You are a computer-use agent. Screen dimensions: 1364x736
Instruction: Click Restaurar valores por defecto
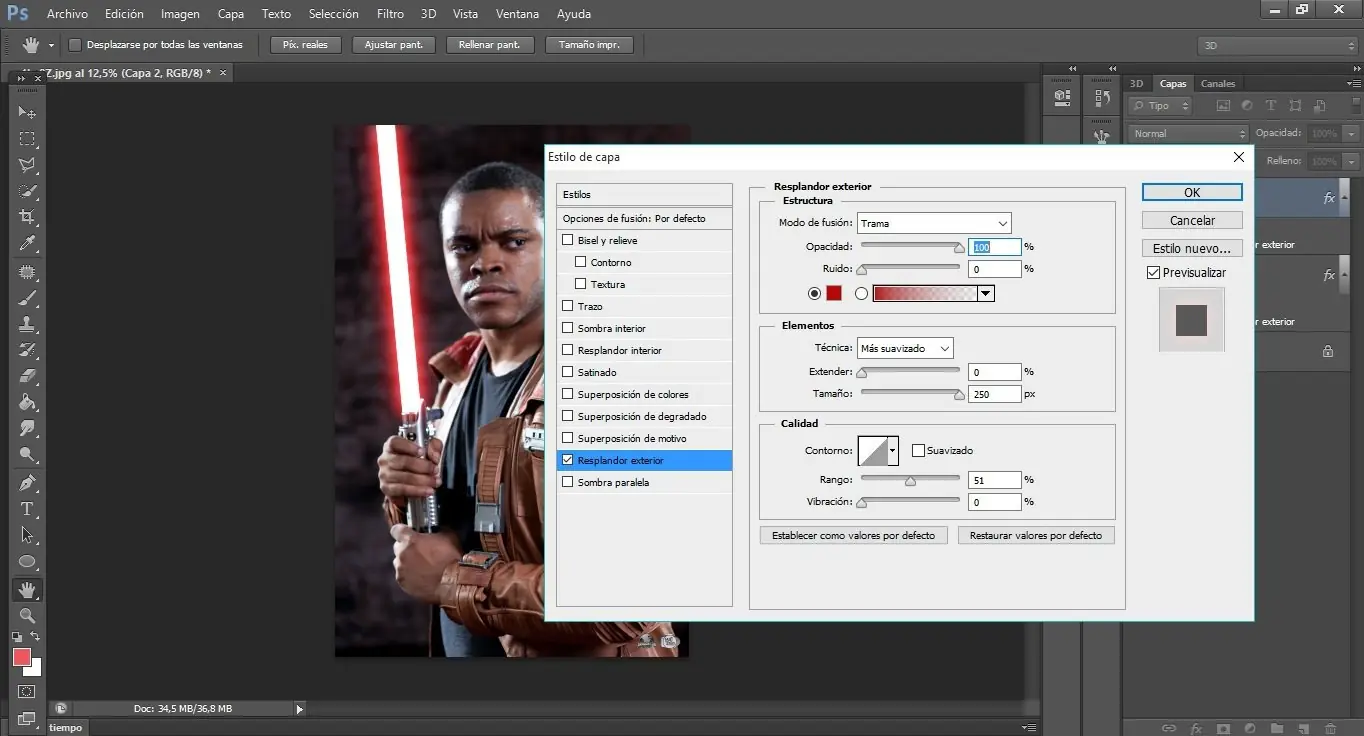click(x=1035, y=536)
